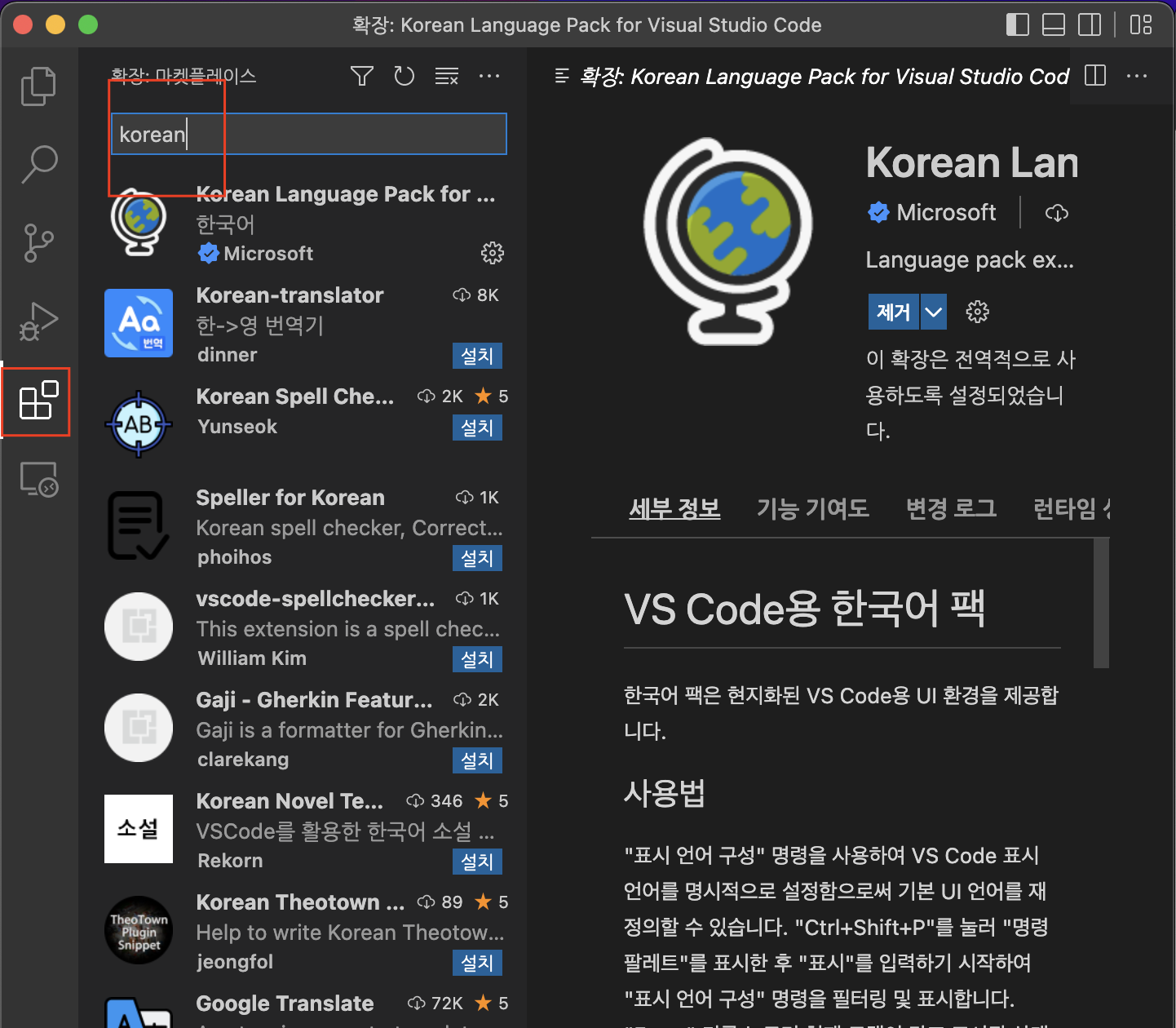This screenshot has height=1028, width=1176.
Task: Switch to the 세부 정보 tab
Action: (674, 508)
